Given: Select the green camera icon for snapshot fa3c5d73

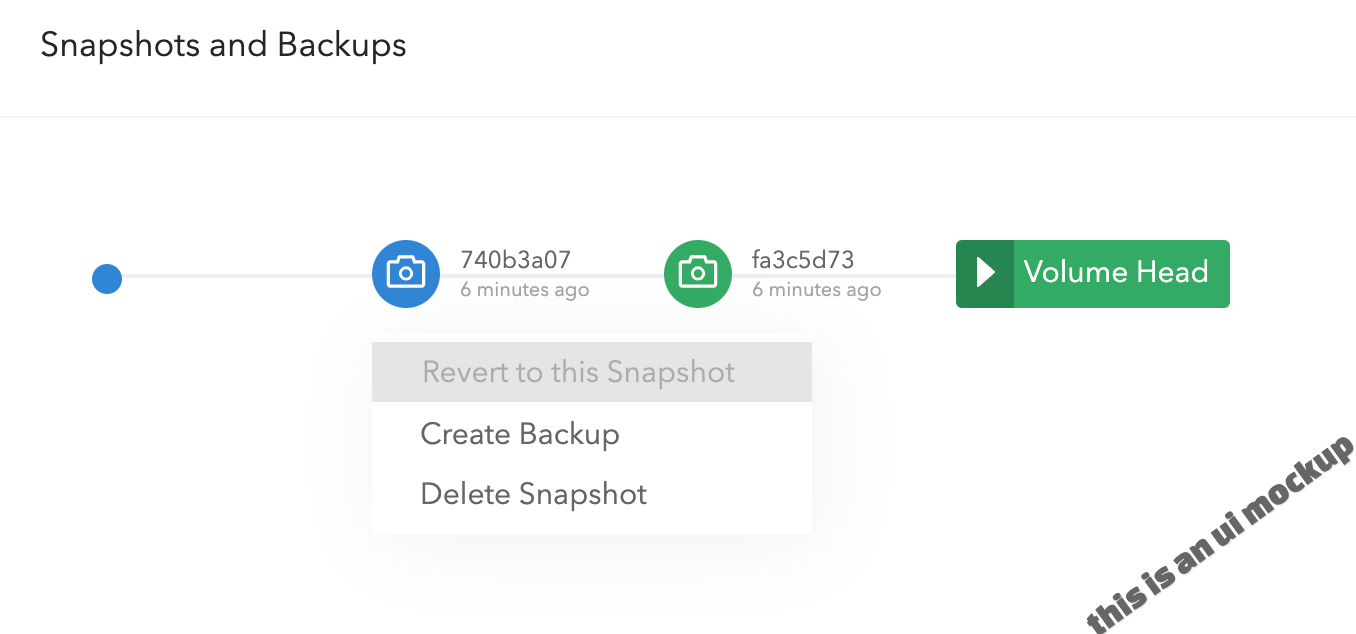Looking at the screenshot, I should 697,273.
